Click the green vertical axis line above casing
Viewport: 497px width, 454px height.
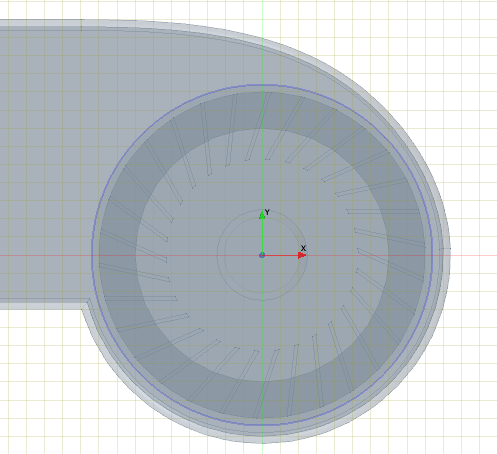263,17
